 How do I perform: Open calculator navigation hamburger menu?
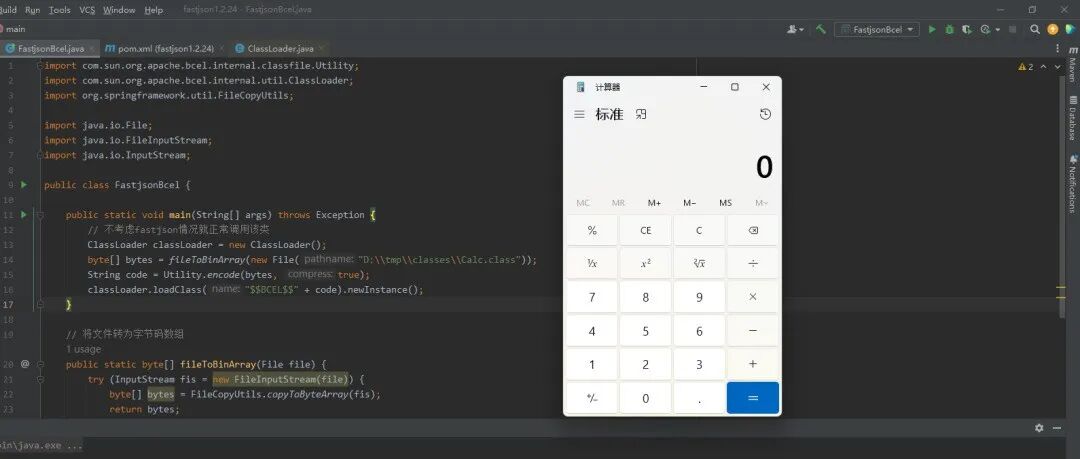click(579, 114)
